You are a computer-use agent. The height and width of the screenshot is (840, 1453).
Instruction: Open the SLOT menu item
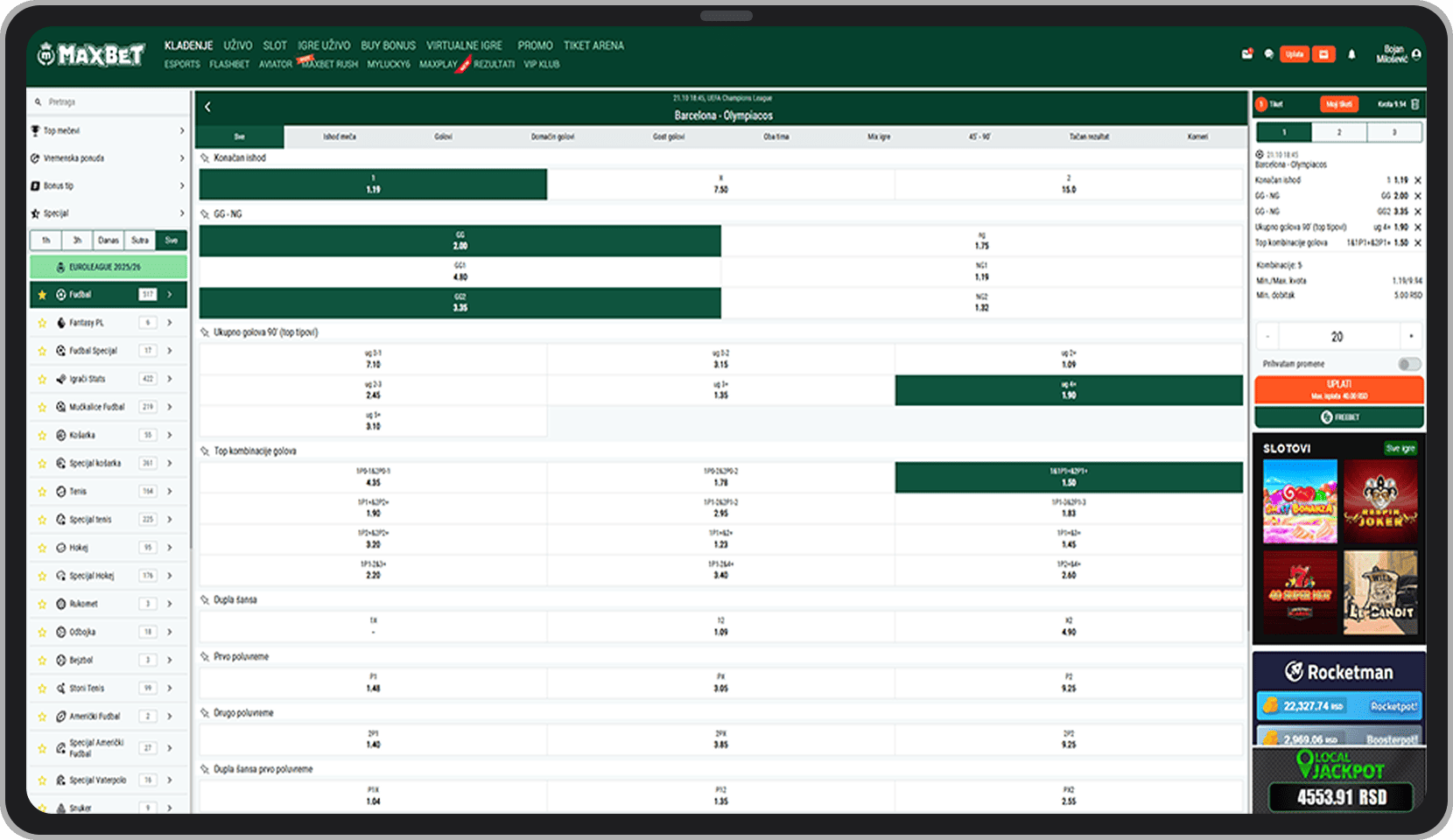(x=275, y=45)
